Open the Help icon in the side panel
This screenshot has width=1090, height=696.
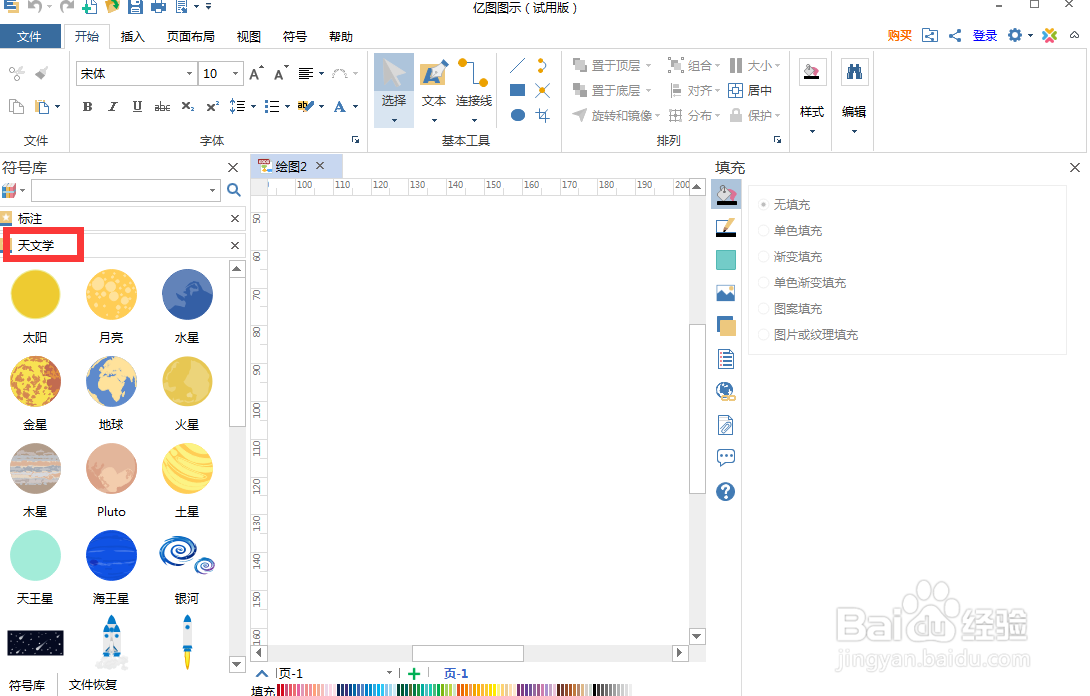[726, 492]
